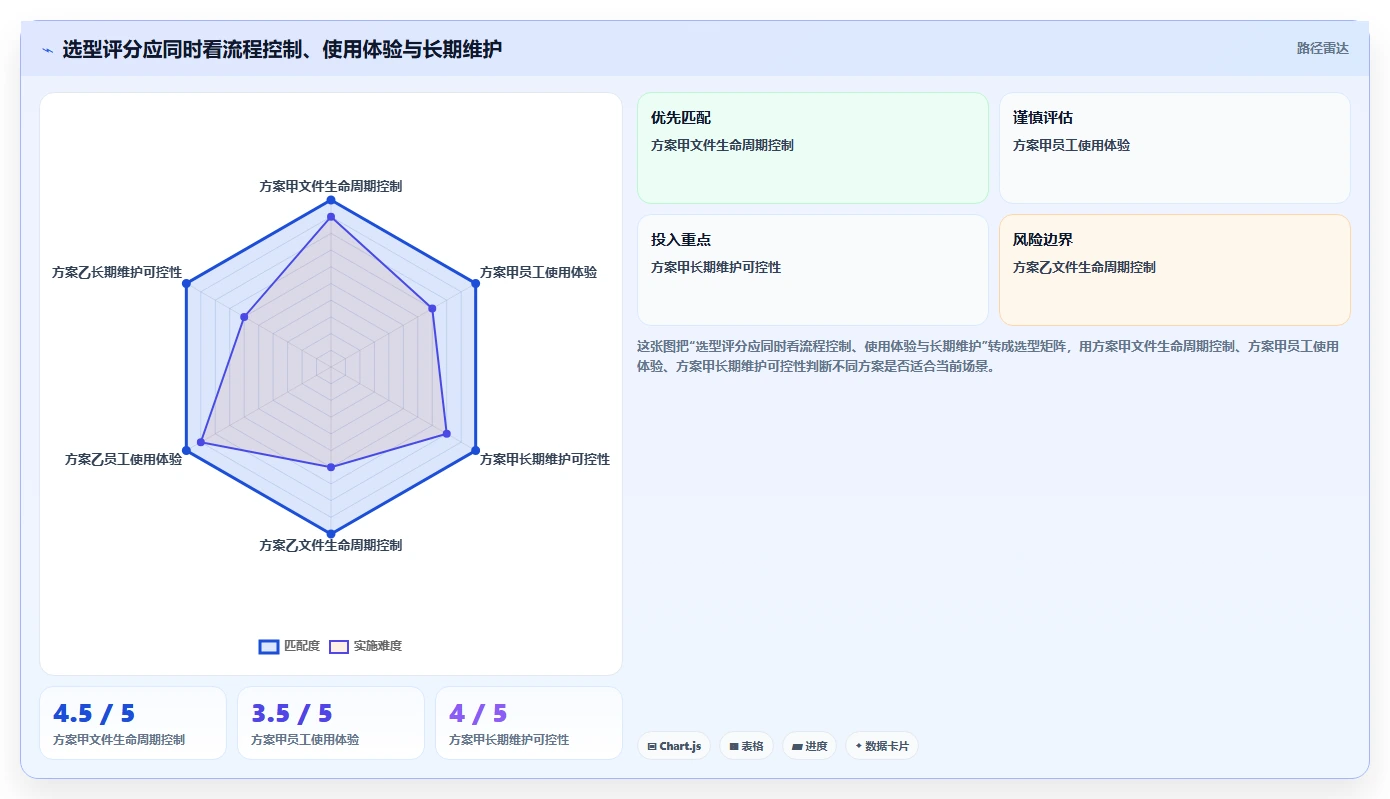Click the radar axis label 方案乙文件生命周期控制
Image resolution: width=1390 pixels, height=799 pixels.
click(331, 545)
